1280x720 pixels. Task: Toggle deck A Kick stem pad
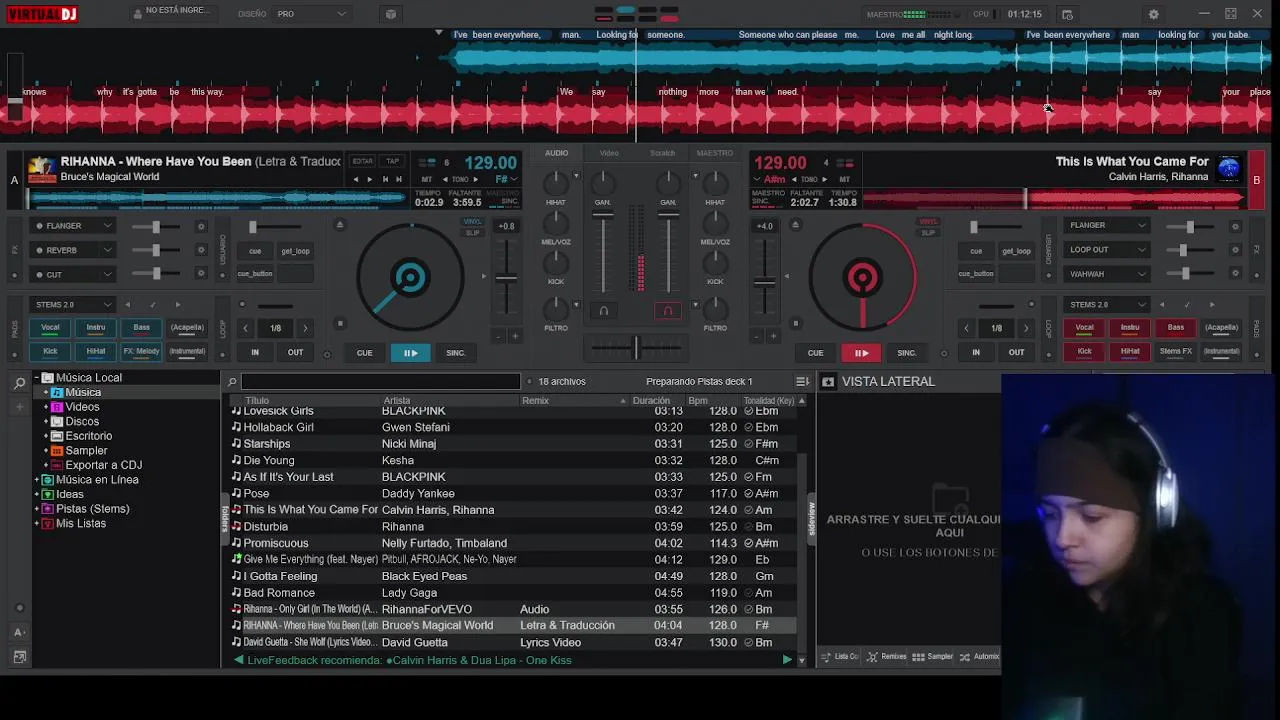(50, 351)
